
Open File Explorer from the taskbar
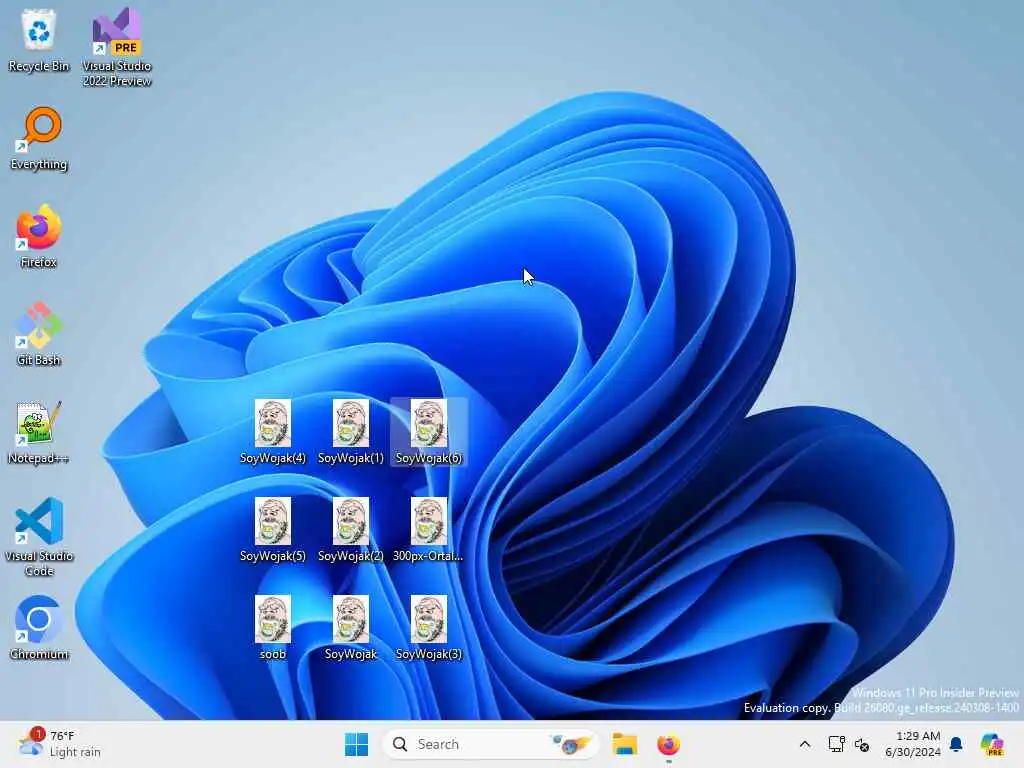(x=624, y=744)
